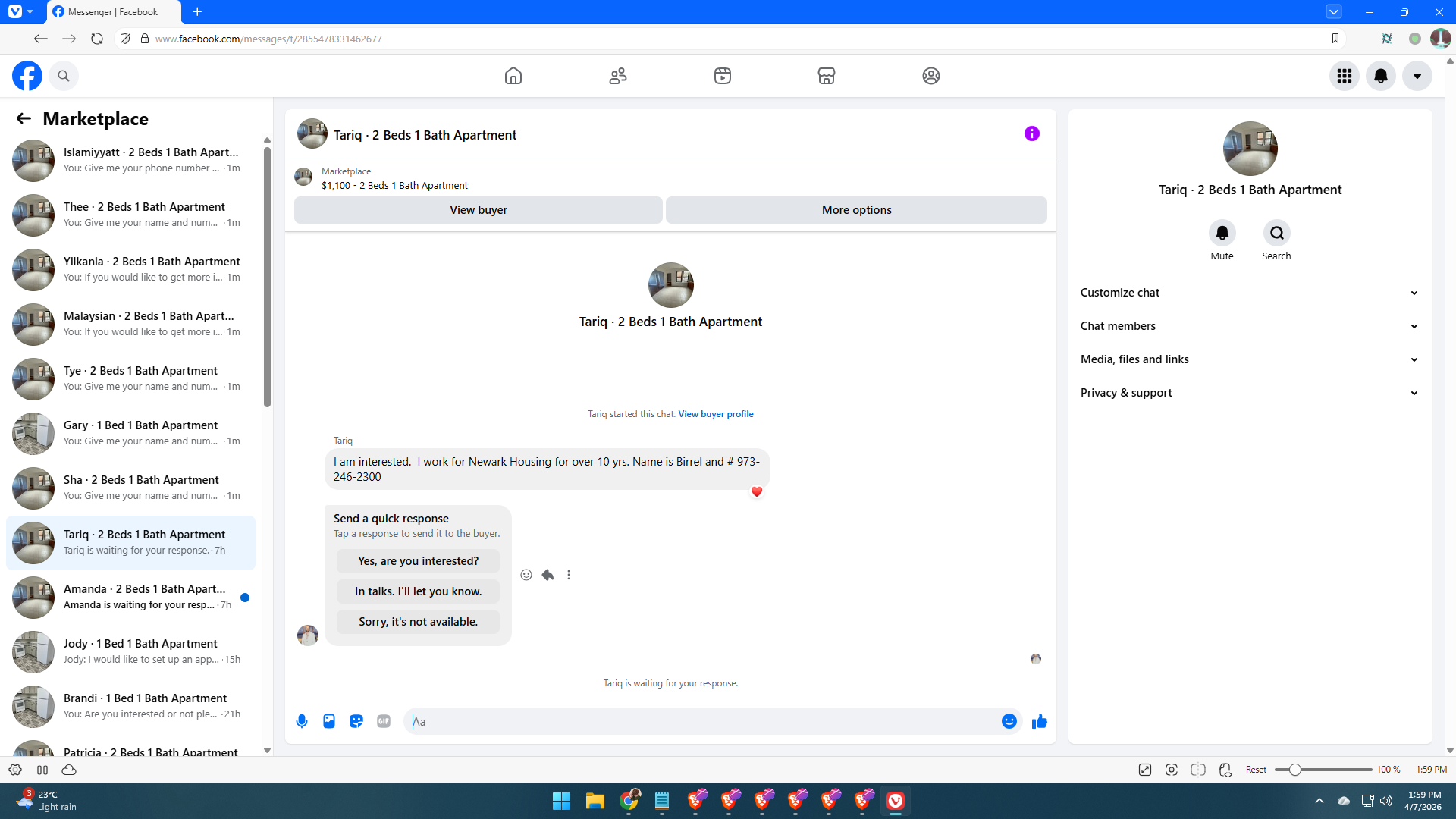Send "Sorry, it's not available." response

point(419,622)
